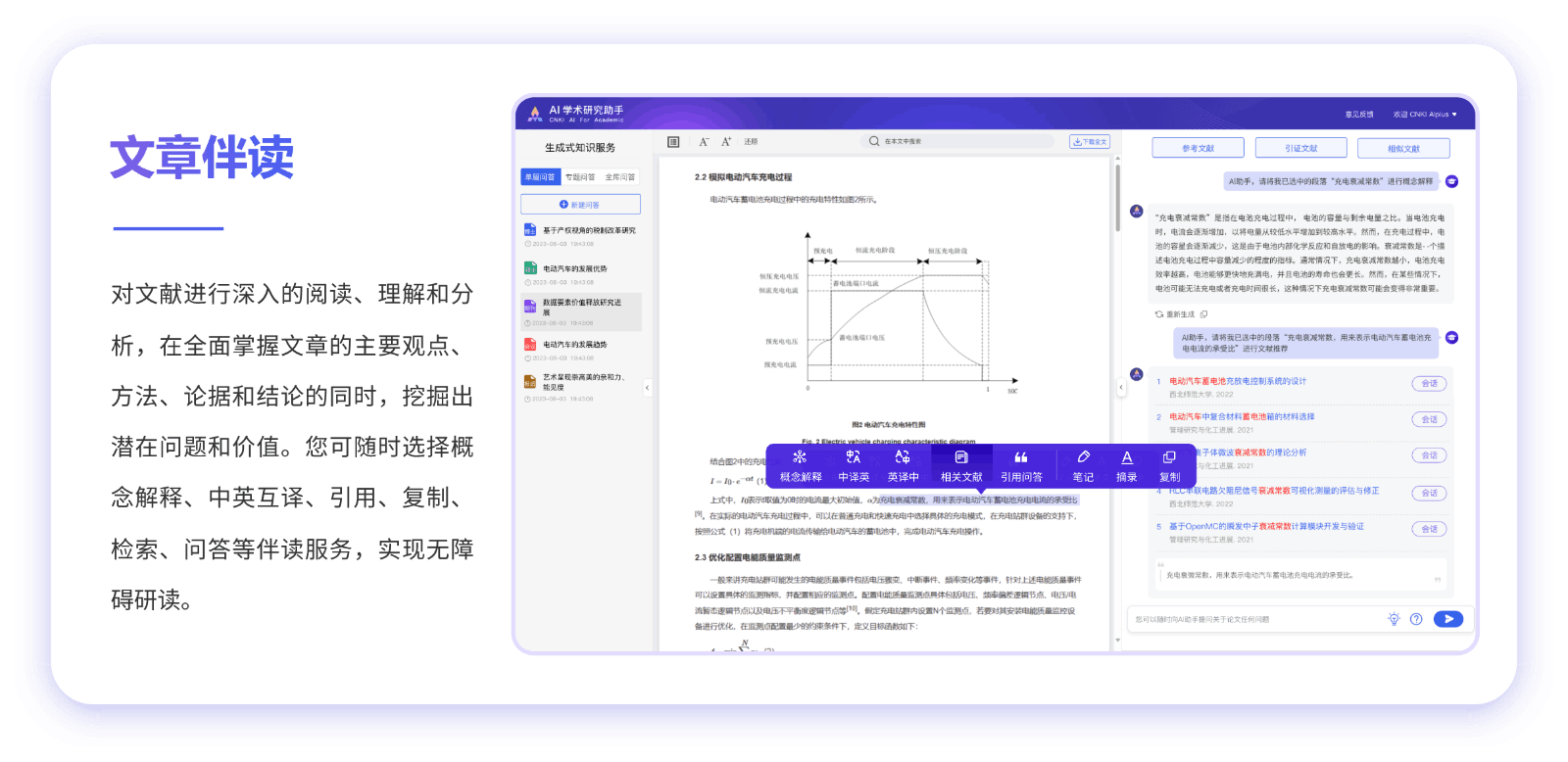
Task: Click the blue file icon of 基于产权视角的税制改革研究
Action: click(530, 230)
